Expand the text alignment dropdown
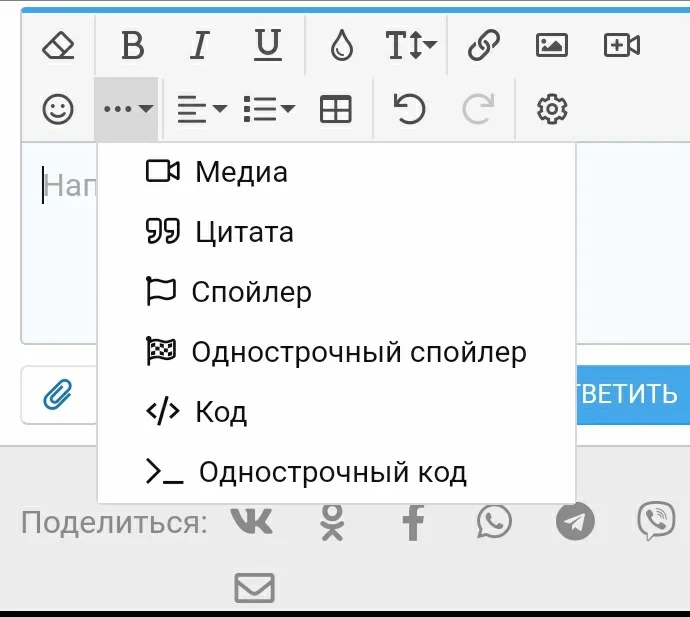This screenshot has height=617, width=690. (201, 109)
